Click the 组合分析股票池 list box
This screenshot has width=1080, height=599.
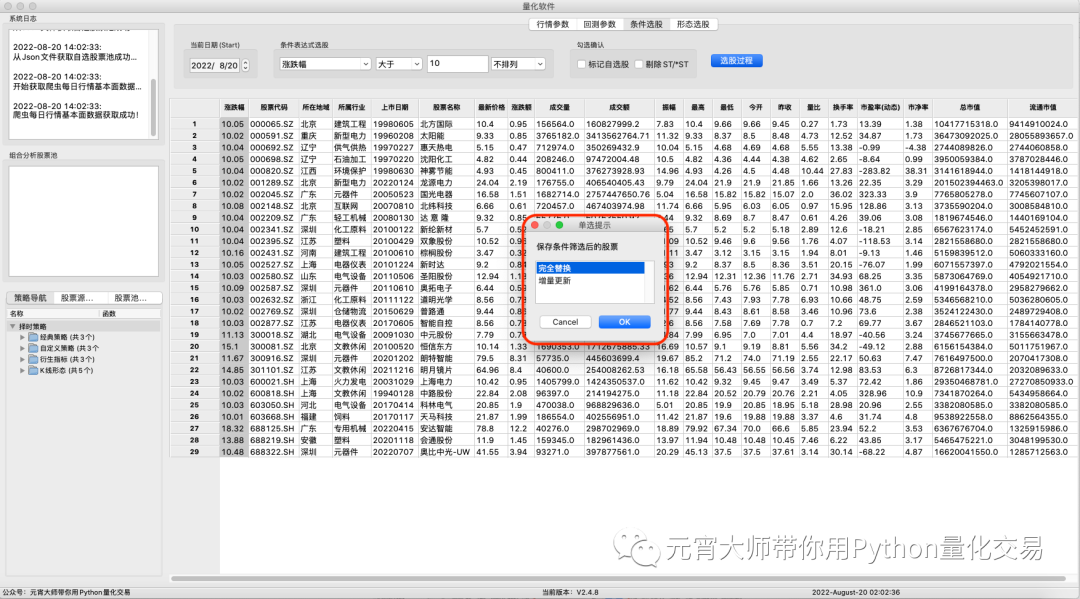pos(83,221)
